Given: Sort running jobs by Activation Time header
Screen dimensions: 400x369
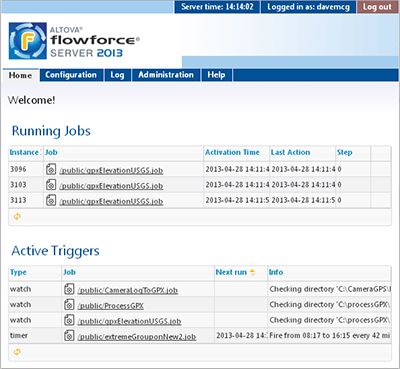Looking at the screenshot, I should 232,152.
